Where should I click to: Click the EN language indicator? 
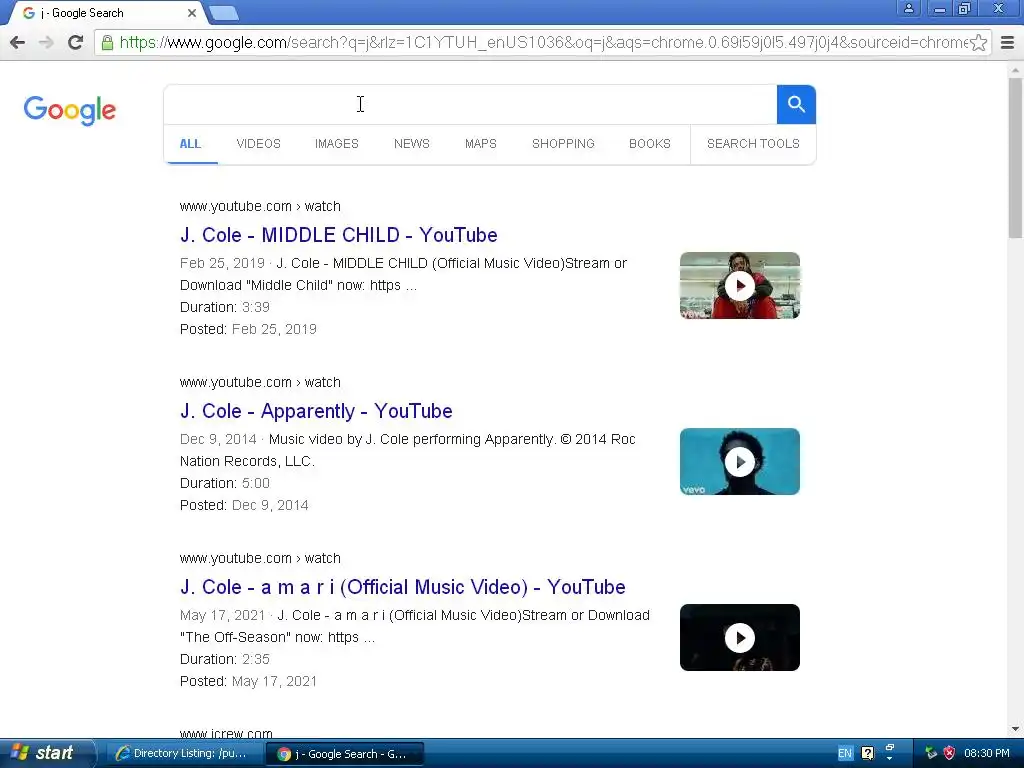[x=844, y=754]
